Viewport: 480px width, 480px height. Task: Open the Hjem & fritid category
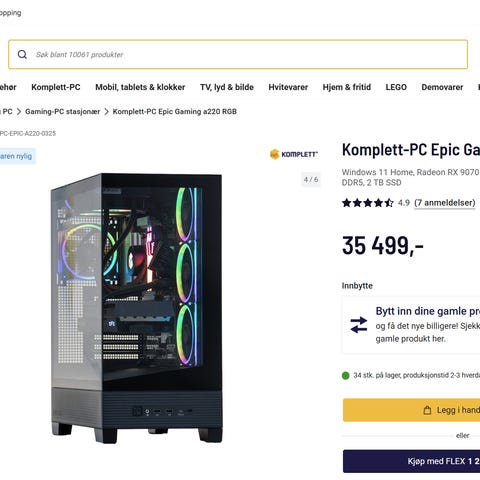click(347, 87)
